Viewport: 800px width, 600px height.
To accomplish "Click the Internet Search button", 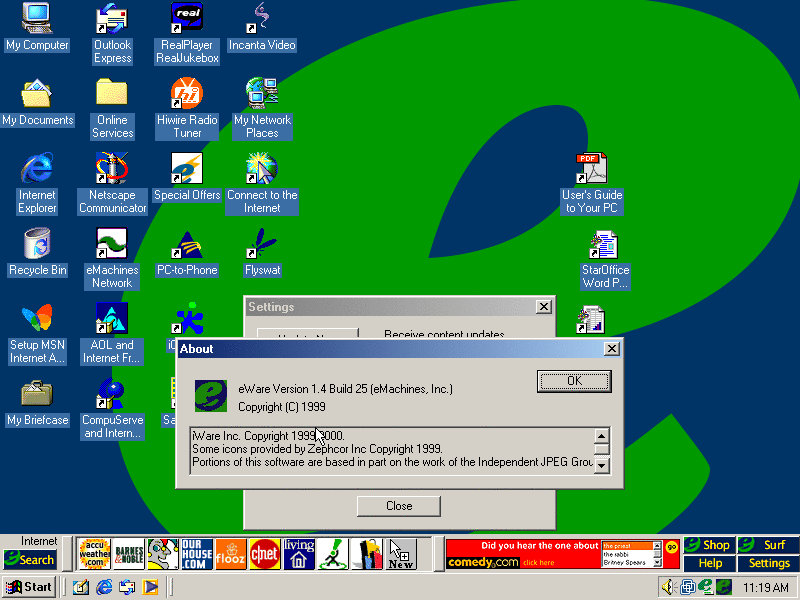I will point(30,559).
